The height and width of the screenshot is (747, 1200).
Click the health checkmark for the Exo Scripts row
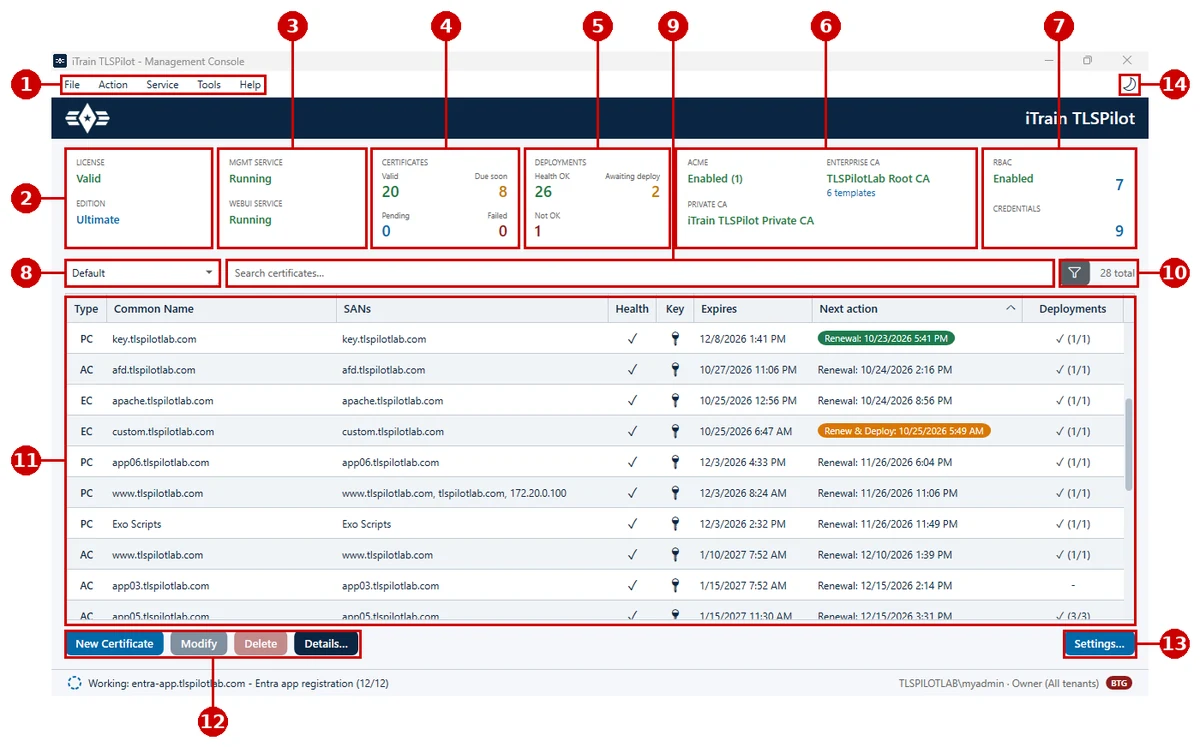pyautogui.click(x=632, y=524)
